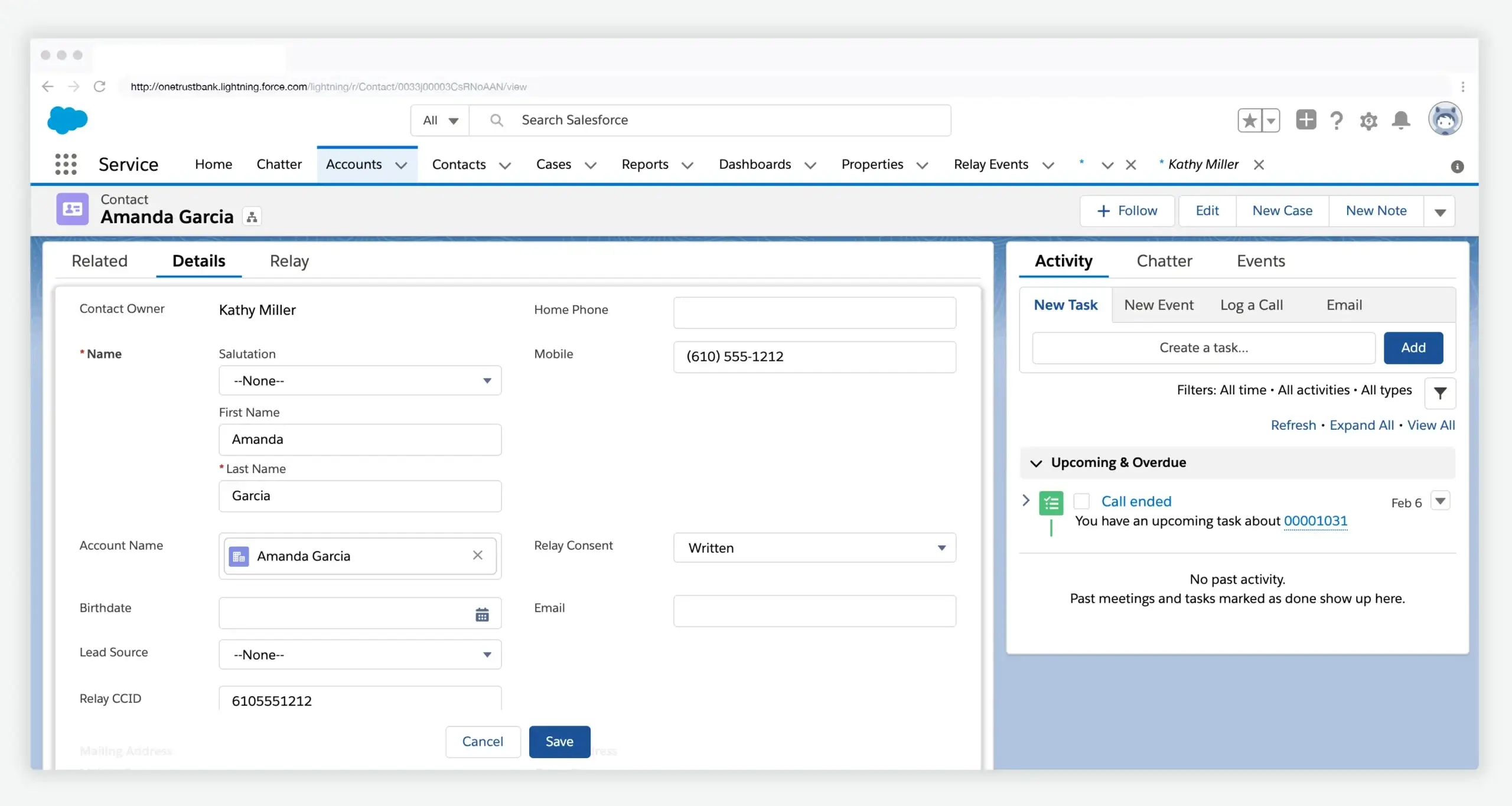Clear the Account Name Amanda Garcia selection
The width and height of the screenshot is (1512, 806).
click(478, 555)
